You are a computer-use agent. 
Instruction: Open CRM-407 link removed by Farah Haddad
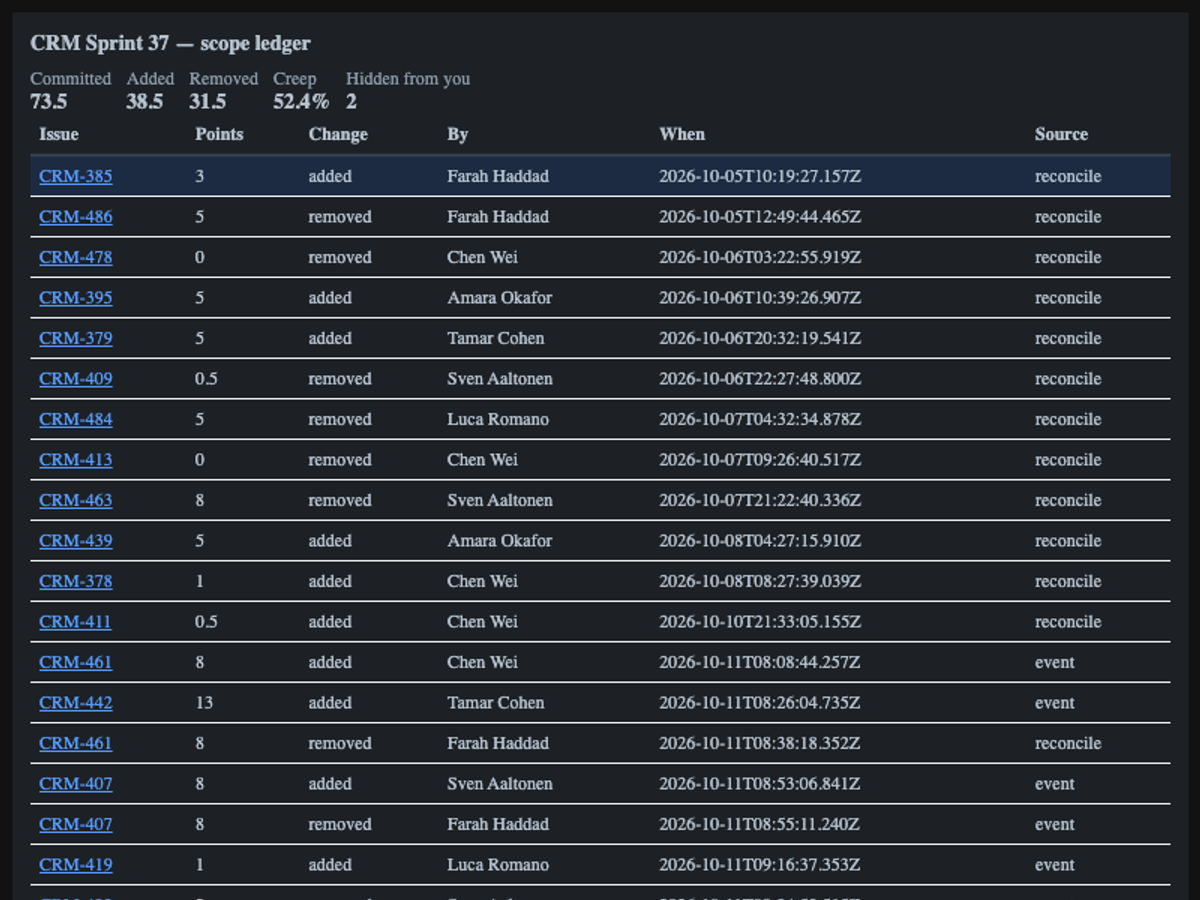point(76,824)
